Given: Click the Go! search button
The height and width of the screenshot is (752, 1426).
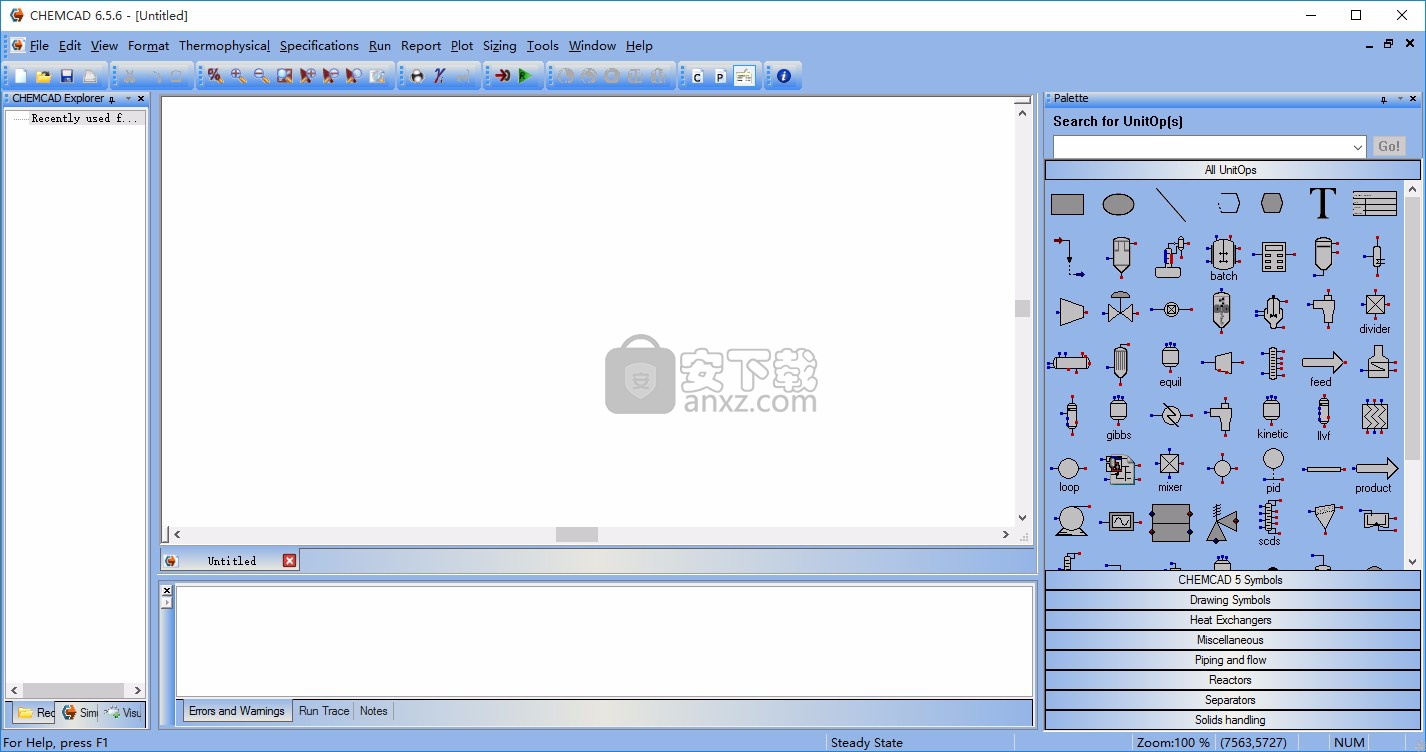Looking at the screenshot, I should click(1389, 147).
